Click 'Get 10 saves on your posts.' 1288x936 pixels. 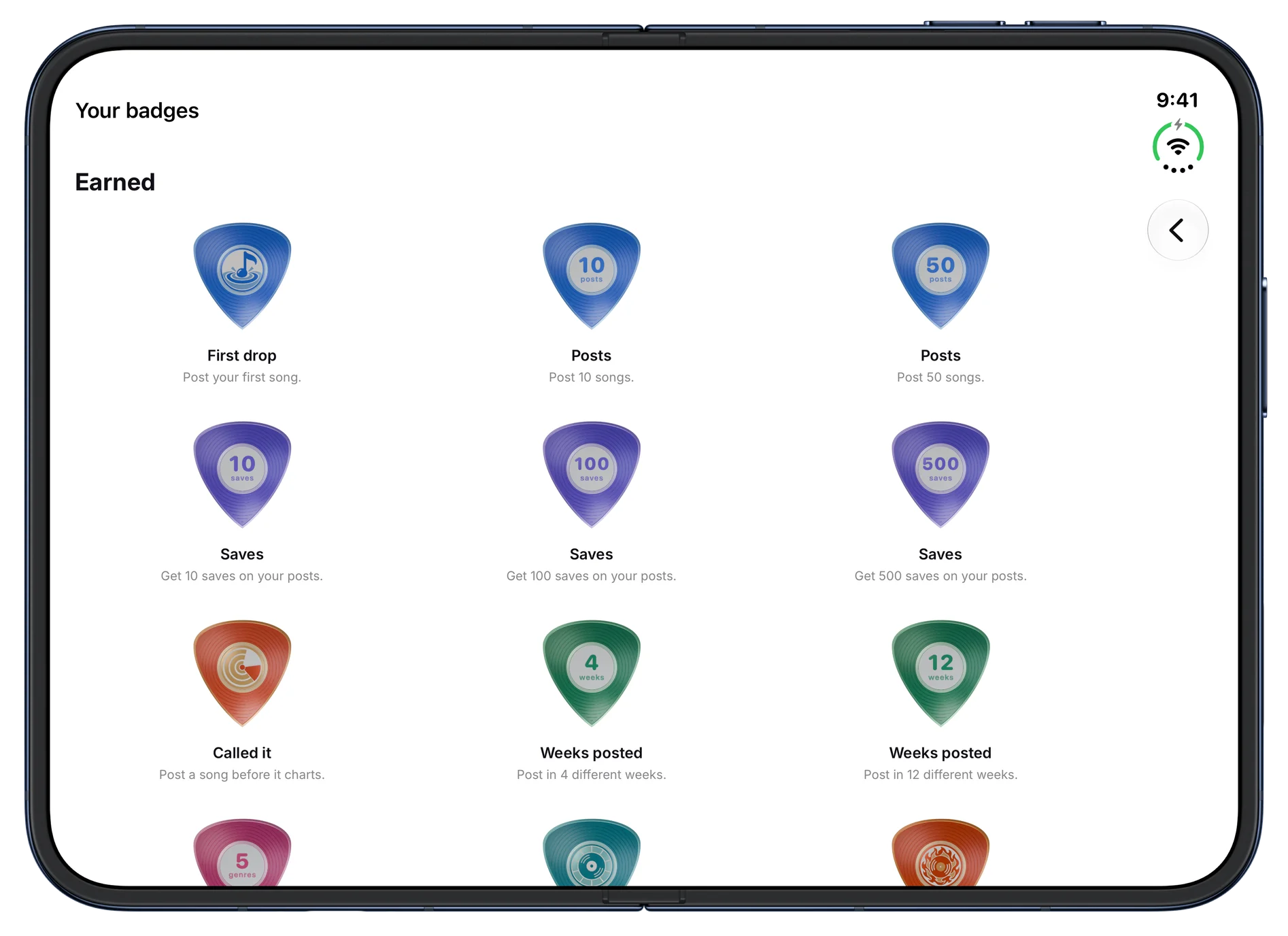click(242, 575)
